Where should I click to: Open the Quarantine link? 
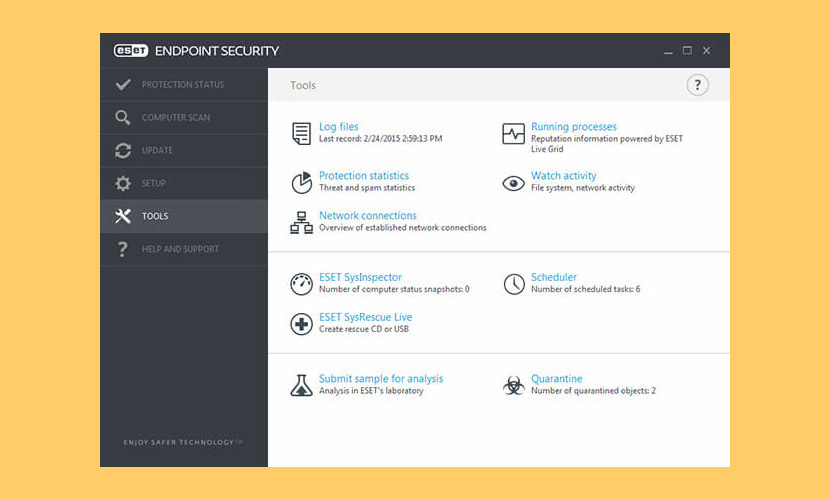pos(556,379)
